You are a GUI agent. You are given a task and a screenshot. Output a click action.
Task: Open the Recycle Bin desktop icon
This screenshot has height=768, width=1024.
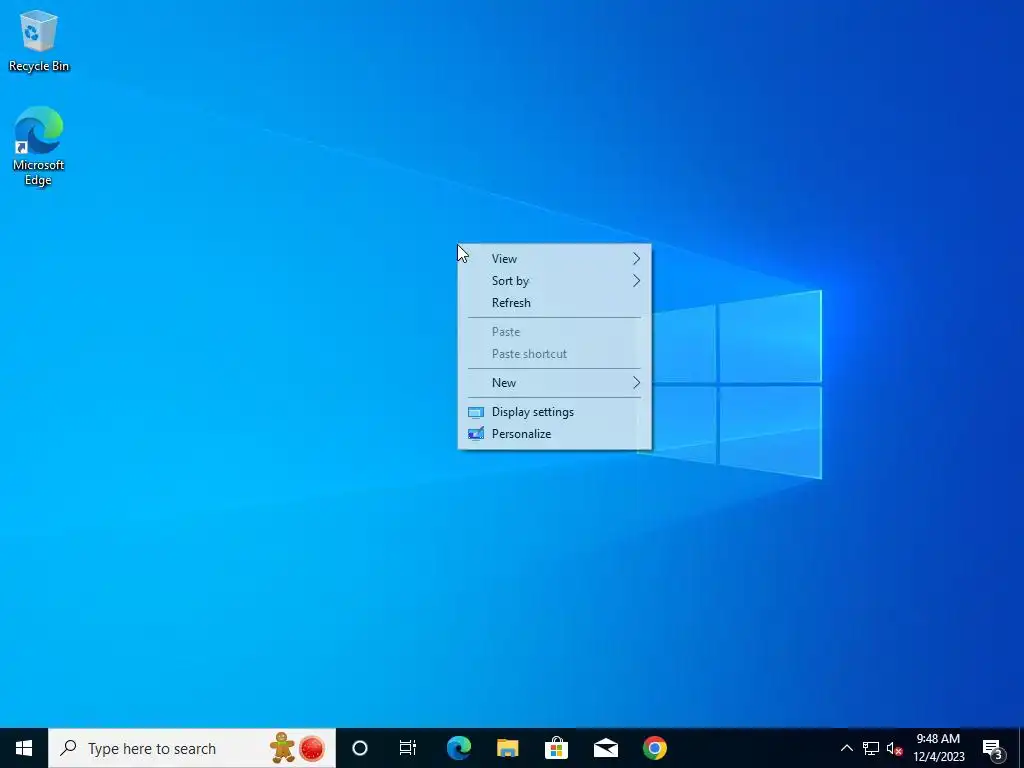coord(39,40)
